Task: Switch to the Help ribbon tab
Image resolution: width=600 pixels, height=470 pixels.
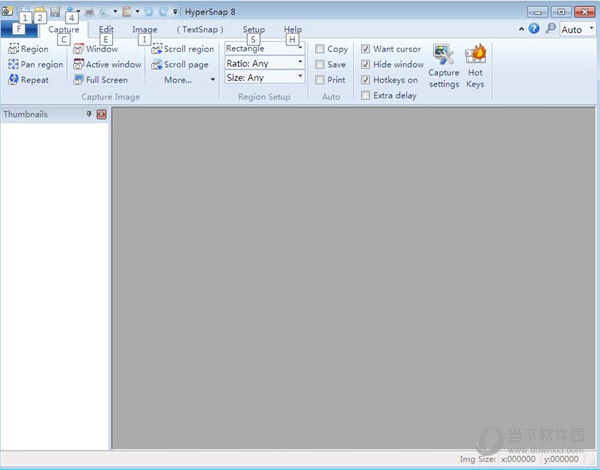Action: [293, 29]
